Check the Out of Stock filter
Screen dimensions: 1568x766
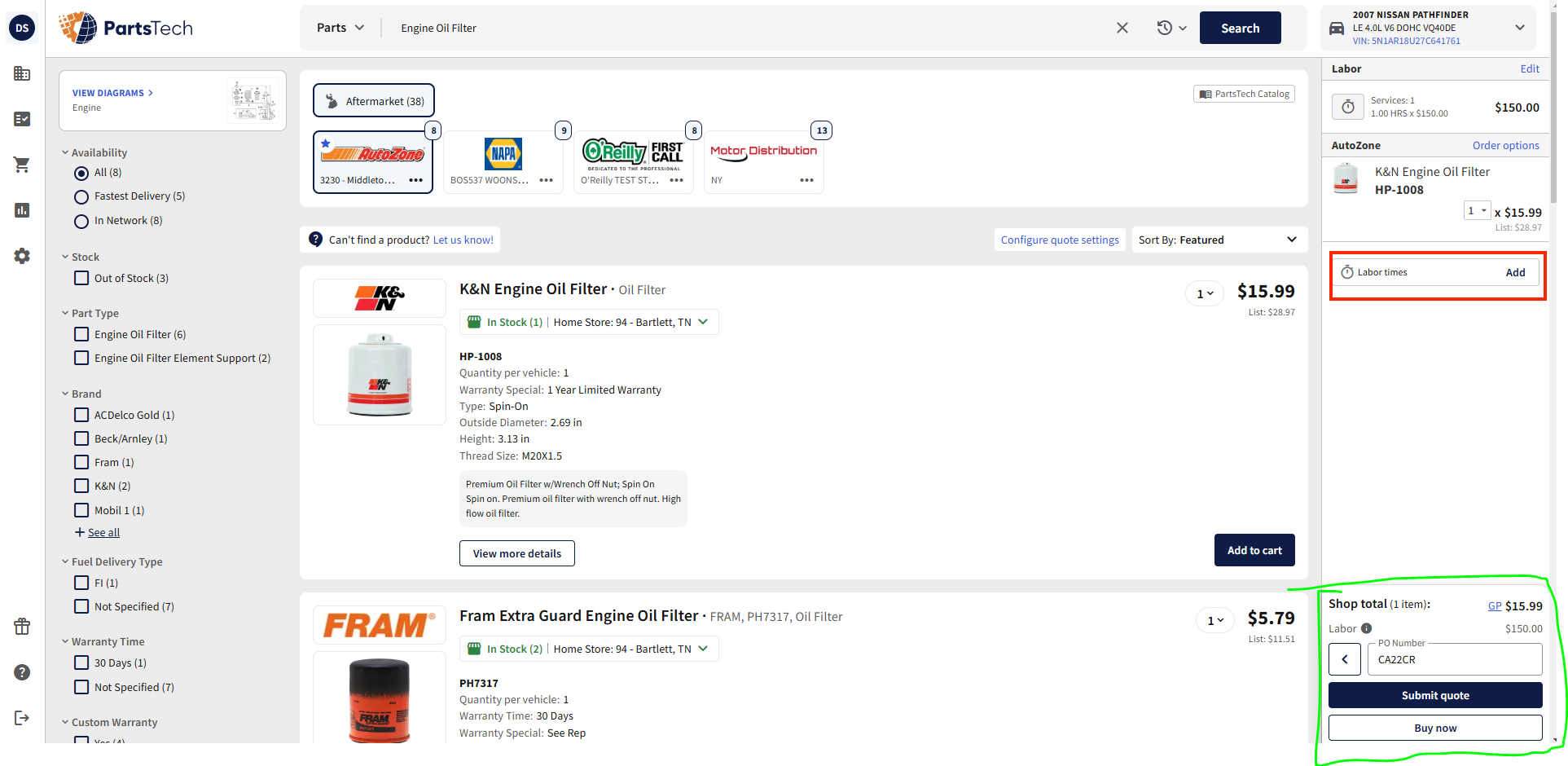point(81,278)
